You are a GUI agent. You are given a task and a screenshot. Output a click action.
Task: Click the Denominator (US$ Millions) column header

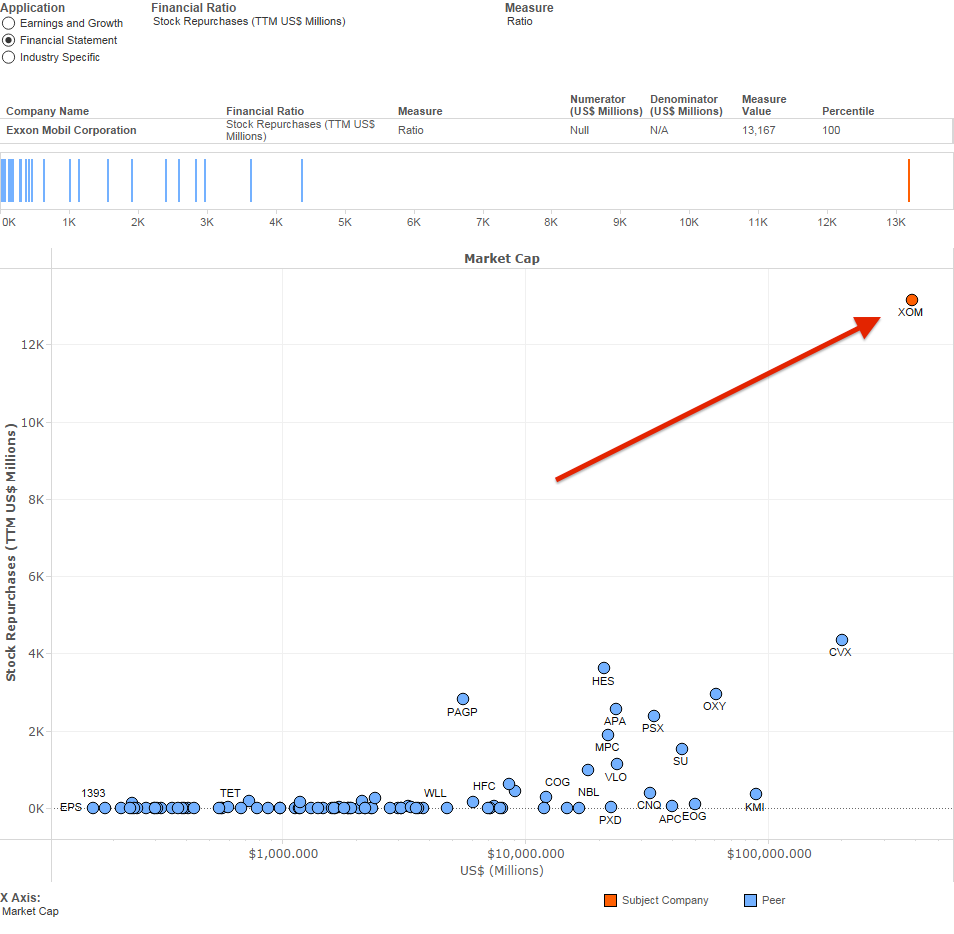click(686, 105)
